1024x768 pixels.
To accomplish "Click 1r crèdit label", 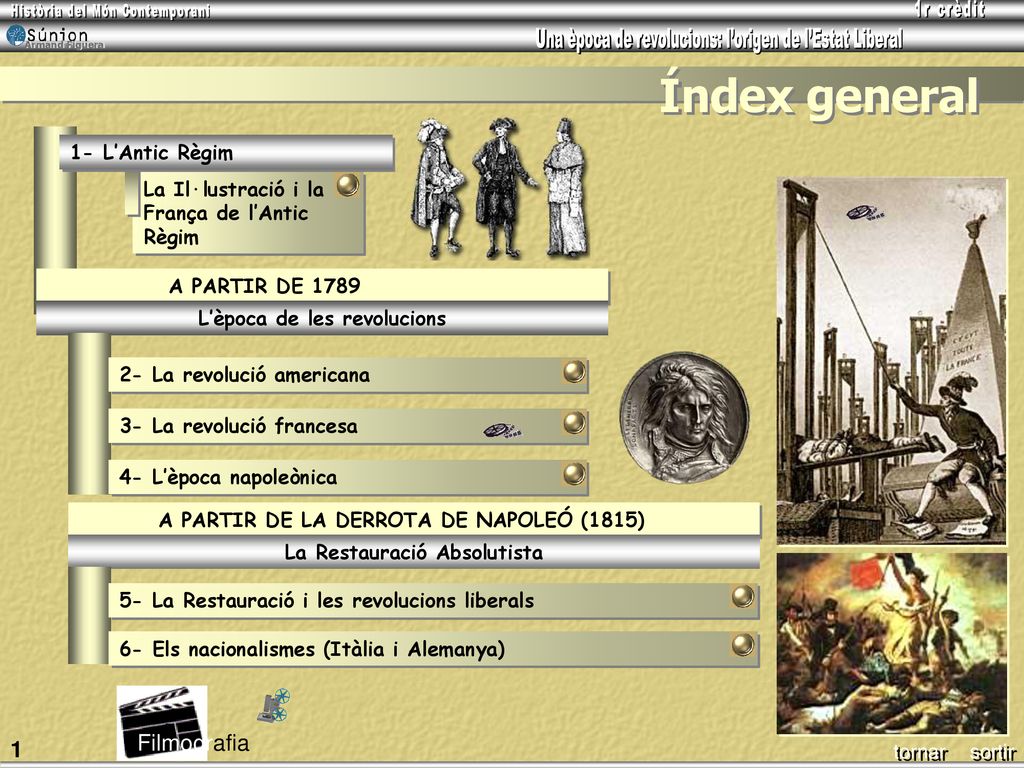I will [950, 10].
